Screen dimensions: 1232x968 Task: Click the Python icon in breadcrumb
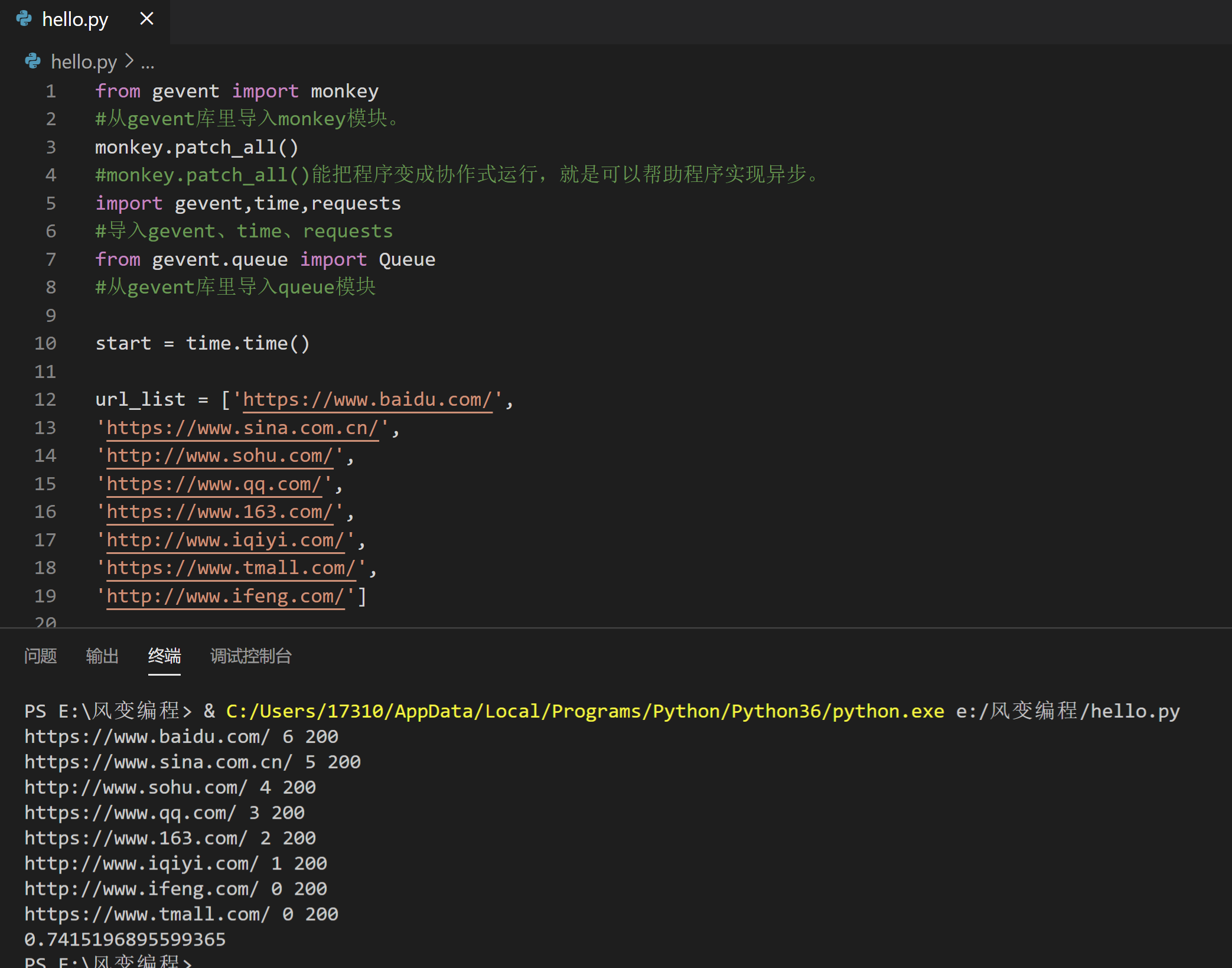(33, 61)
